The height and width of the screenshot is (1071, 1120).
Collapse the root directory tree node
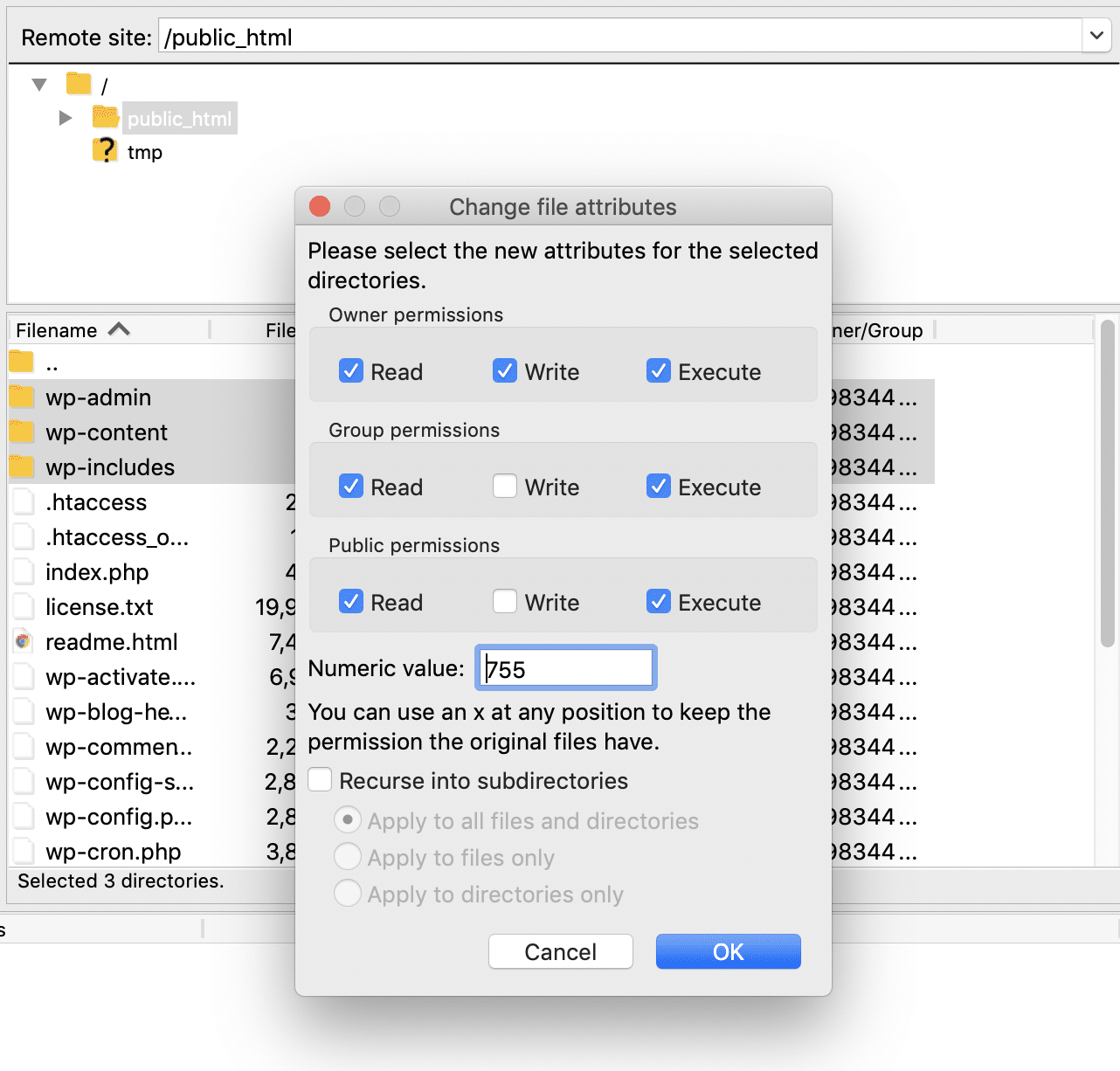click(38, 83)
